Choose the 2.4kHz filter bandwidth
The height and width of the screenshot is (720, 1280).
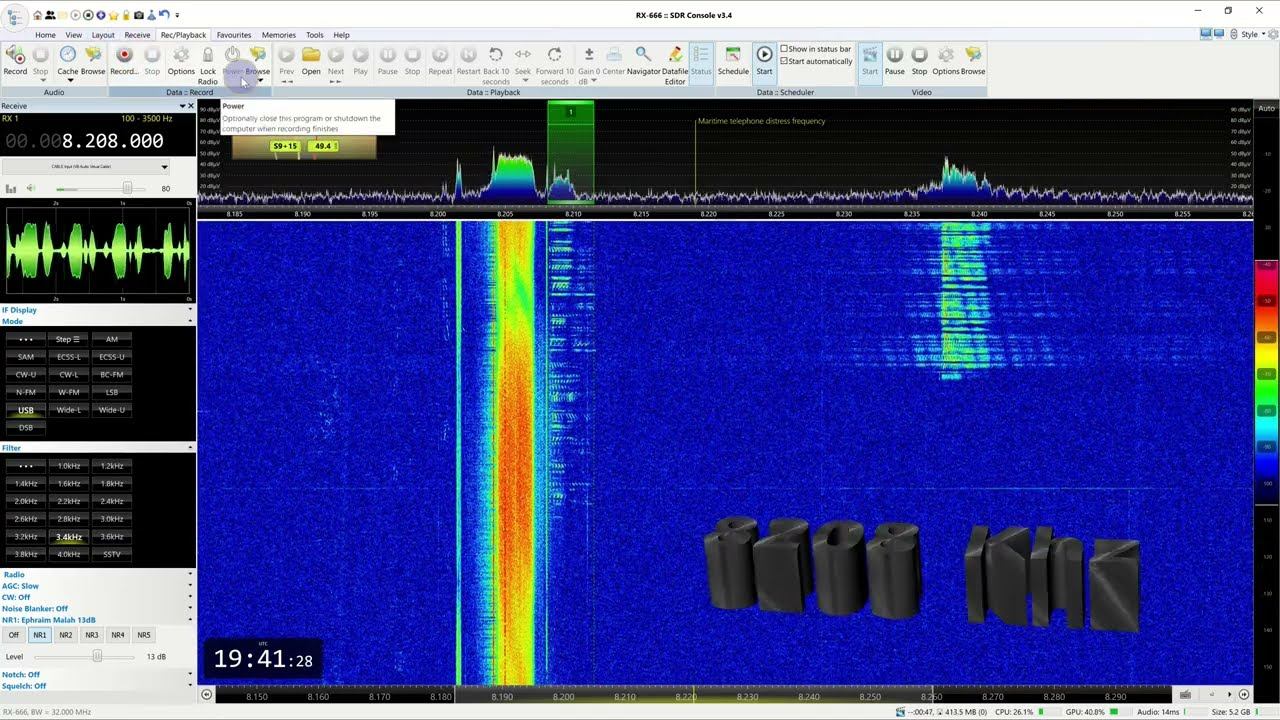click(x=112, y=501)
